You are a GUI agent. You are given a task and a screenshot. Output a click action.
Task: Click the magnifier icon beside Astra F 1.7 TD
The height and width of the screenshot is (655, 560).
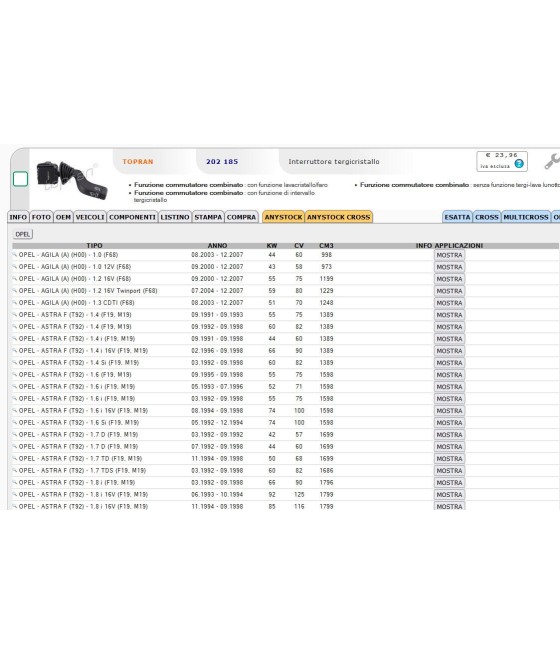(15, 458)
